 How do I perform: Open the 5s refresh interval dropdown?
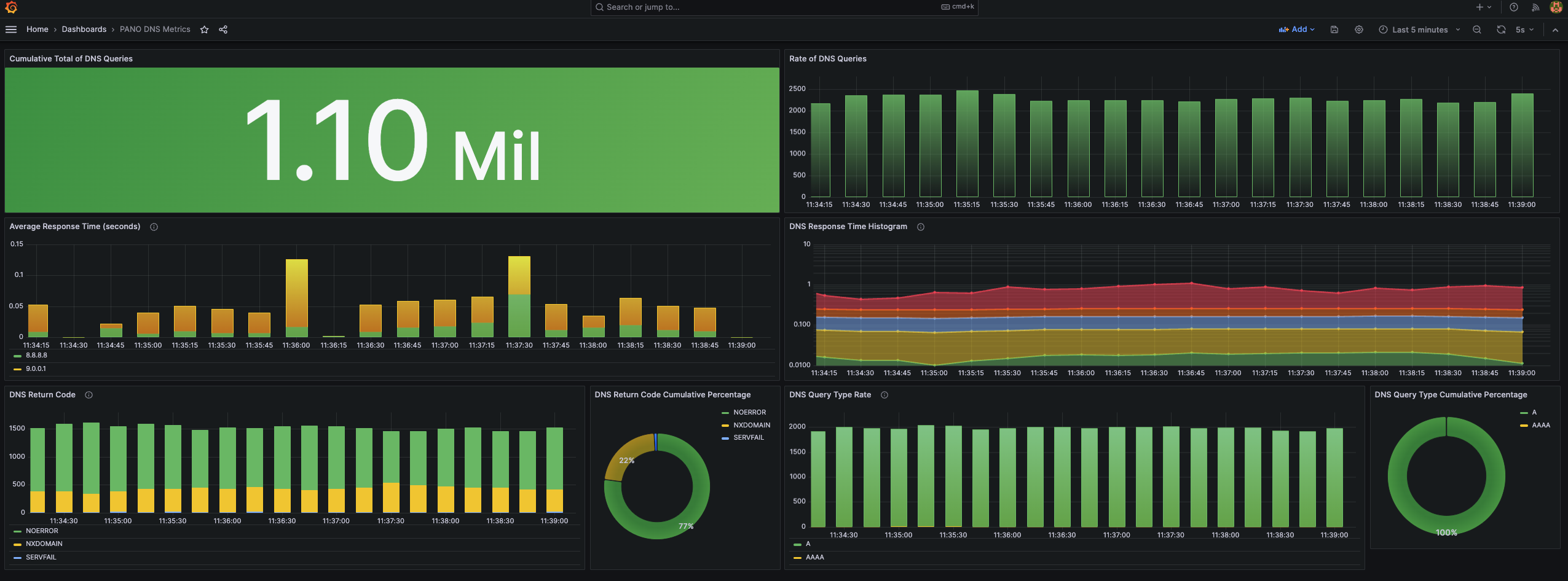coord(1524,29)
